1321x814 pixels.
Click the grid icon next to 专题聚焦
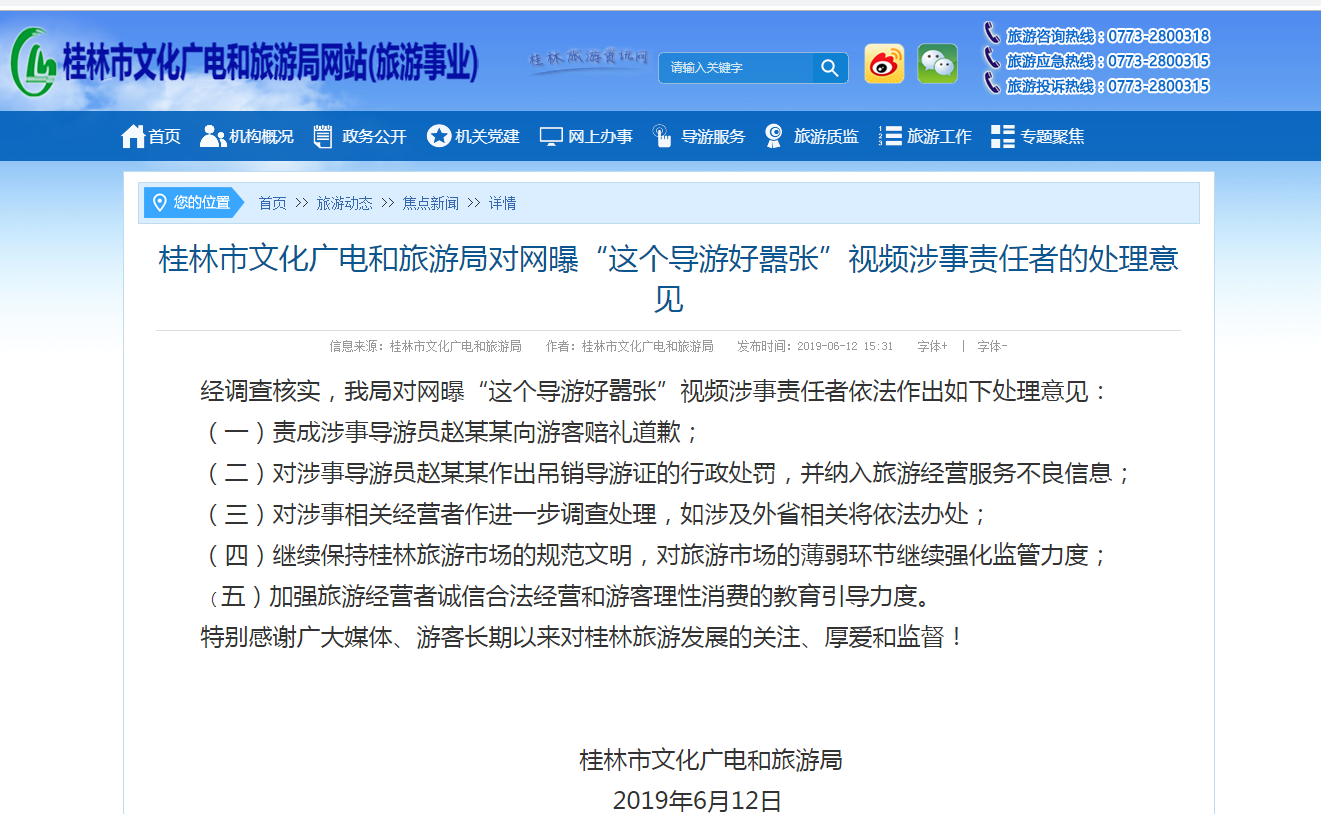(x=1003, y=136)
